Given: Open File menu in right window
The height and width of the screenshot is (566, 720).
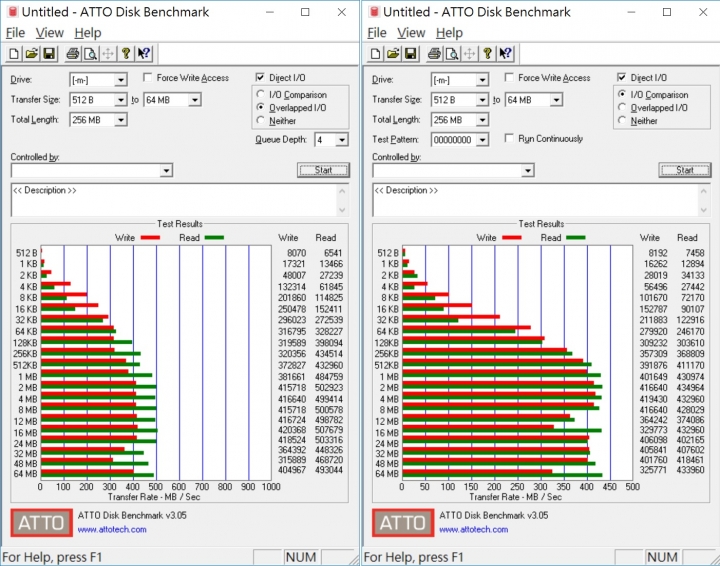Looking at the screenshot, I should (377, 33).
